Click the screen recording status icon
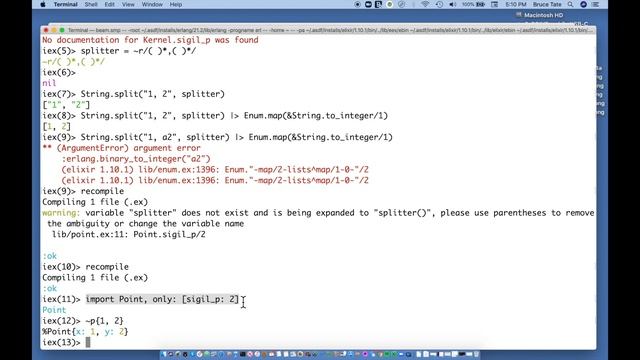640x360 pixels. (358, 4)
